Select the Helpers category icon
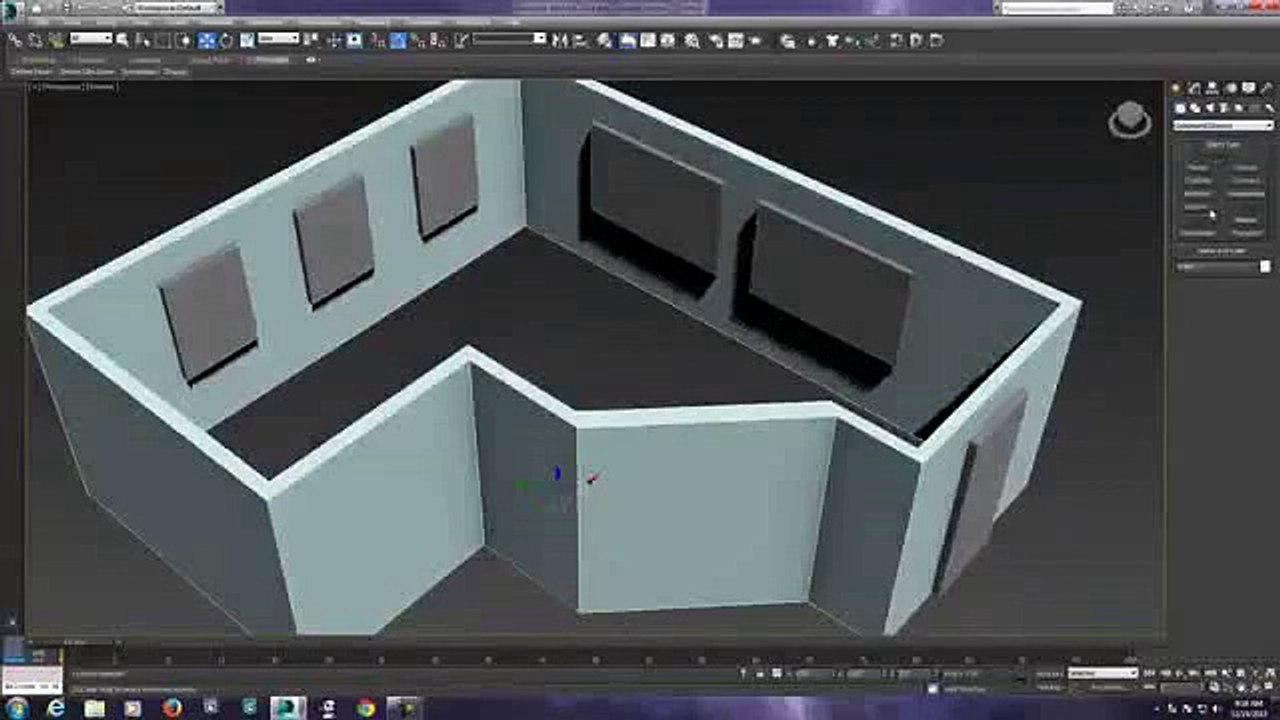 (1238, 108)
